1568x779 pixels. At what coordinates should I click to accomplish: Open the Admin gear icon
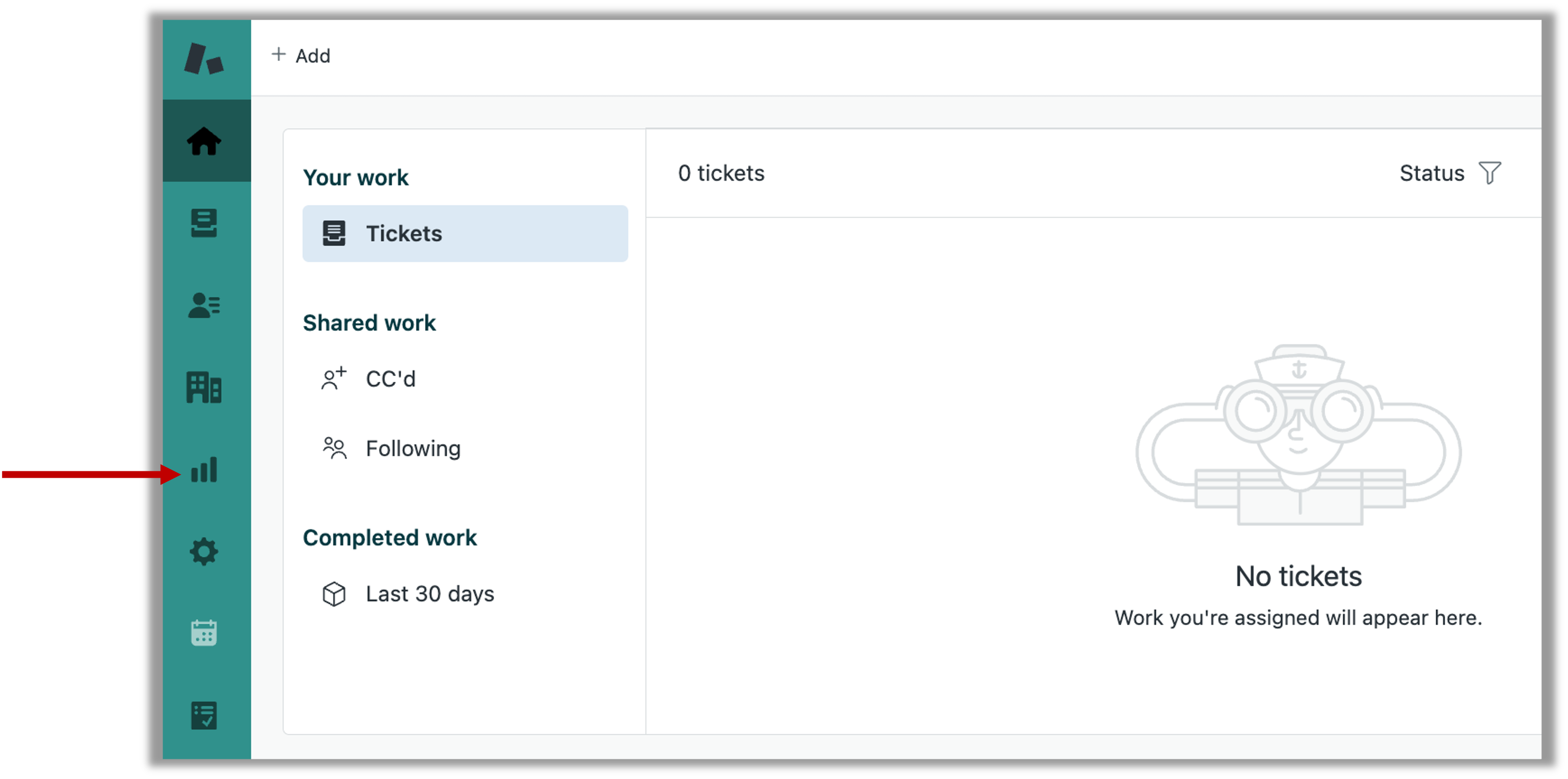204,551
